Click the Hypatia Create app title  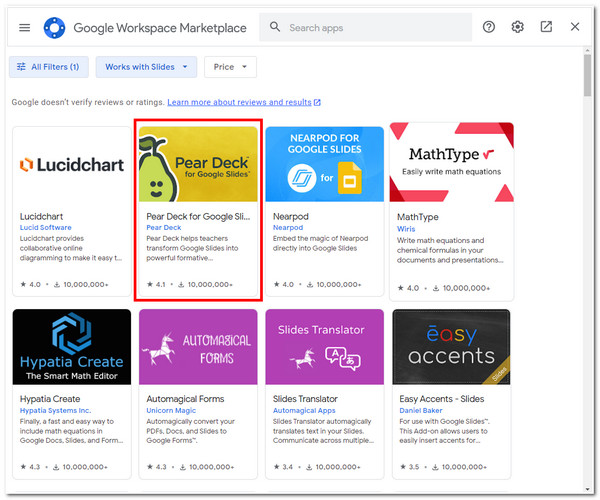50,399
